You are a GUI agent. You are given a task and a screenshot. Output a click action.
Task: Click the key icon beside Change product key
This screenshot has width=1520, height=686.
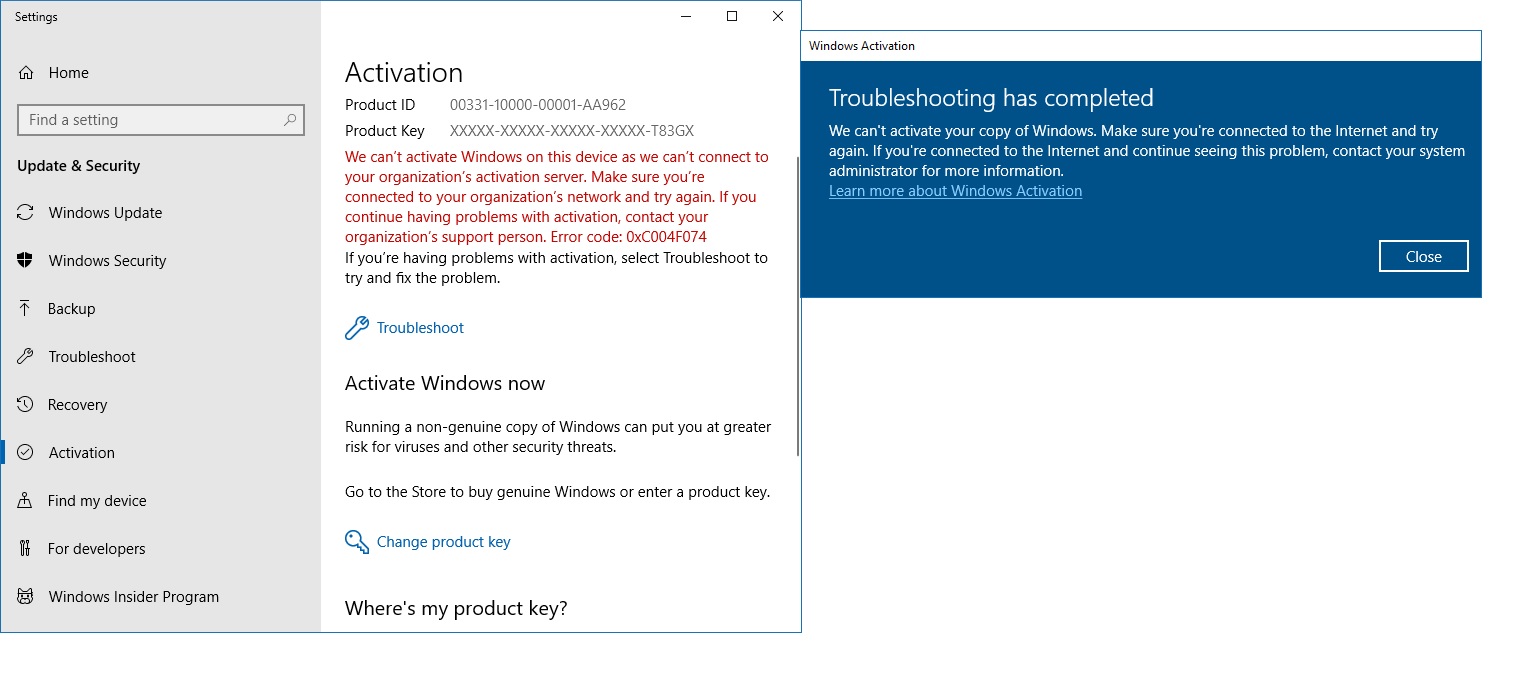[x=357, y=542]
